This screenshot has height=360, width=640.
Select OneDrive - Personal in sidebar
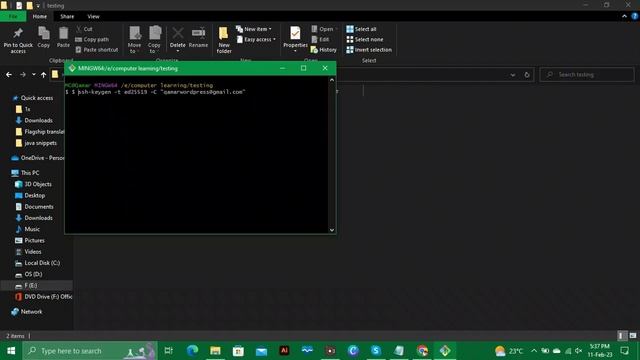[x=38, y=158]
